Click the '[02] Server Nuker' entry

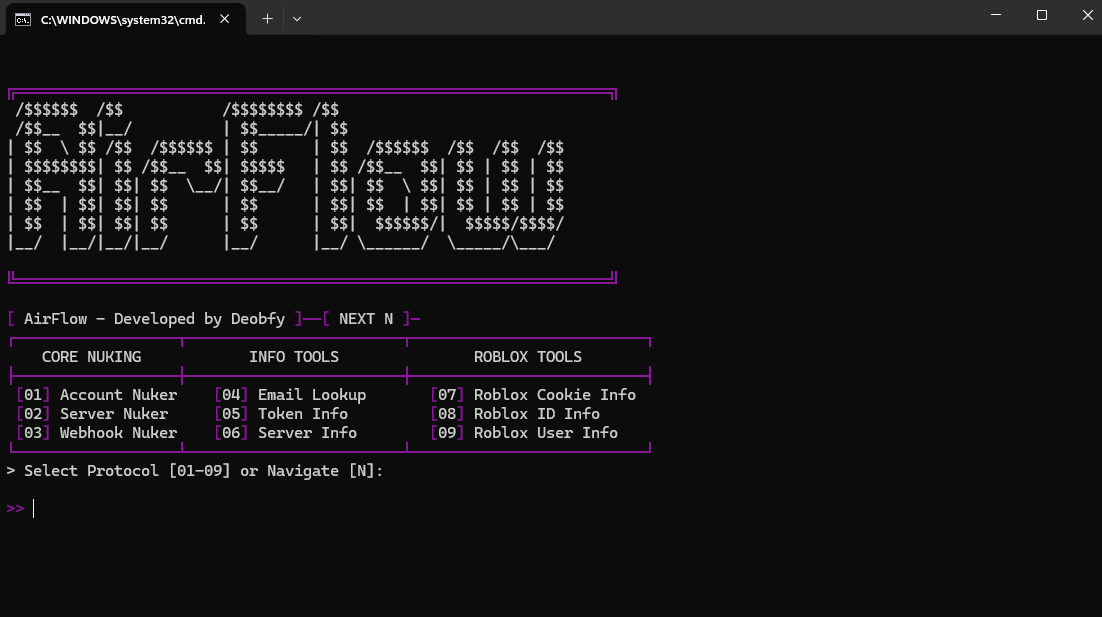tap(92, 414)
